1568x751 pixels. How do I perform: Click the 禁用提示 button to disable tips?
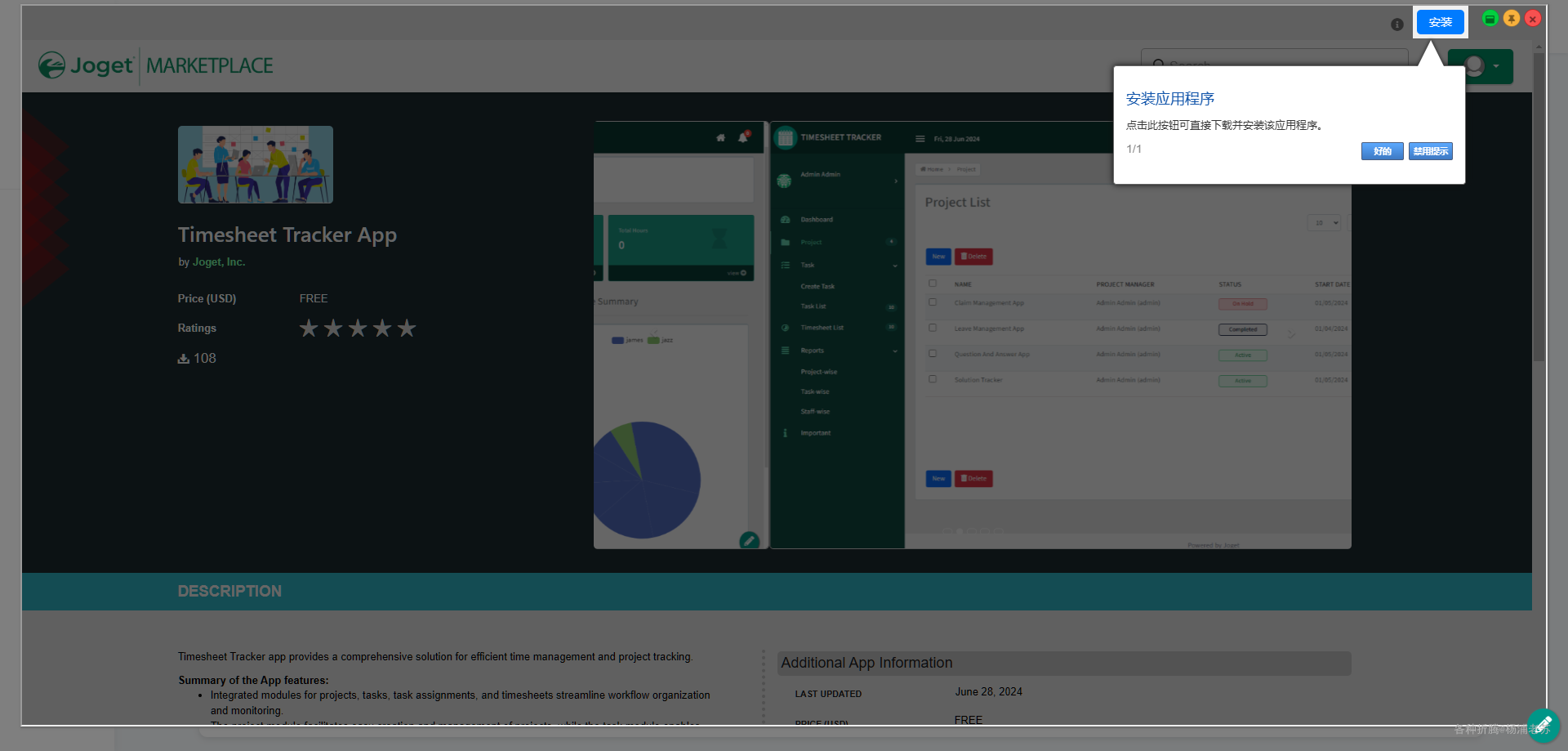tap(1431, 151)
